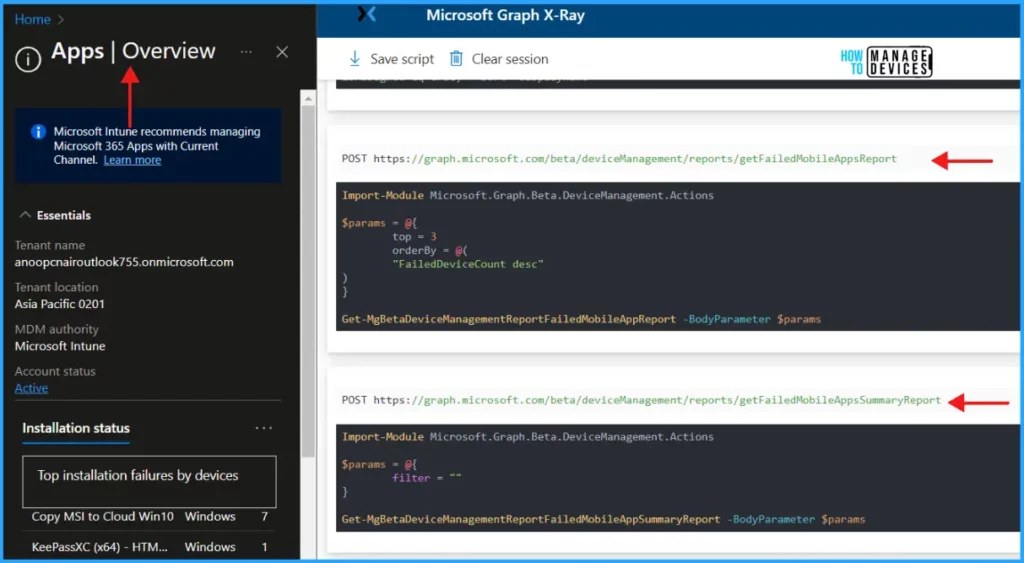Click the Get-MgBetaDeviceManagementReportFailedMobileAppSummaryReport command line

point(603,519)
